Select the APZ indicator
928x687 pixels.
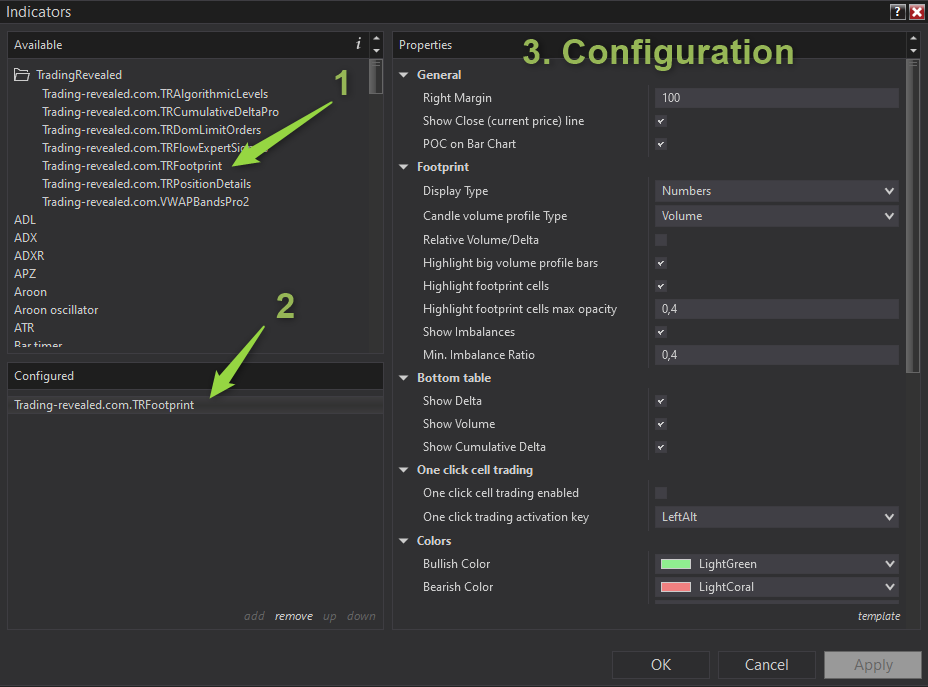click(x=25, y=274)
